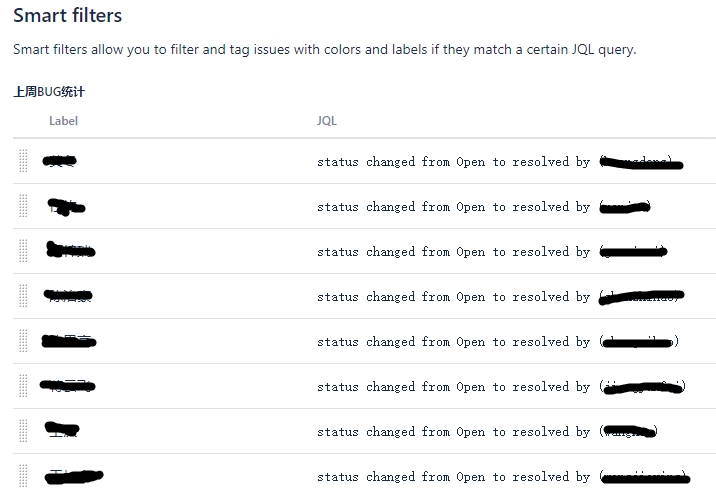
Task: Select the sixth row's drag handle
Action: coord(23,386)
